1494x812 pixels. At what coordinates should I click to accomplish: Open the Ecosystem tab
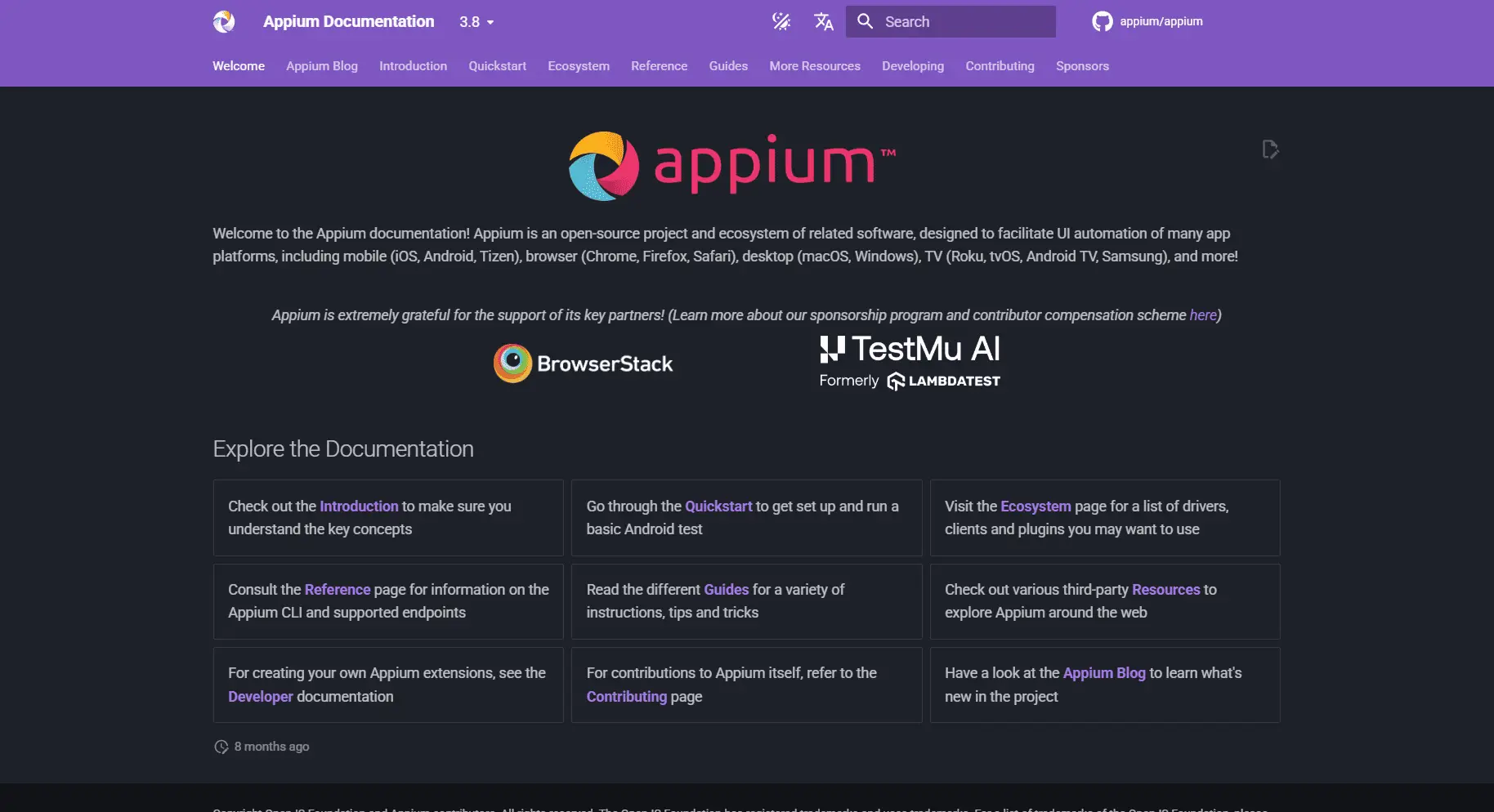pos(579,66)
